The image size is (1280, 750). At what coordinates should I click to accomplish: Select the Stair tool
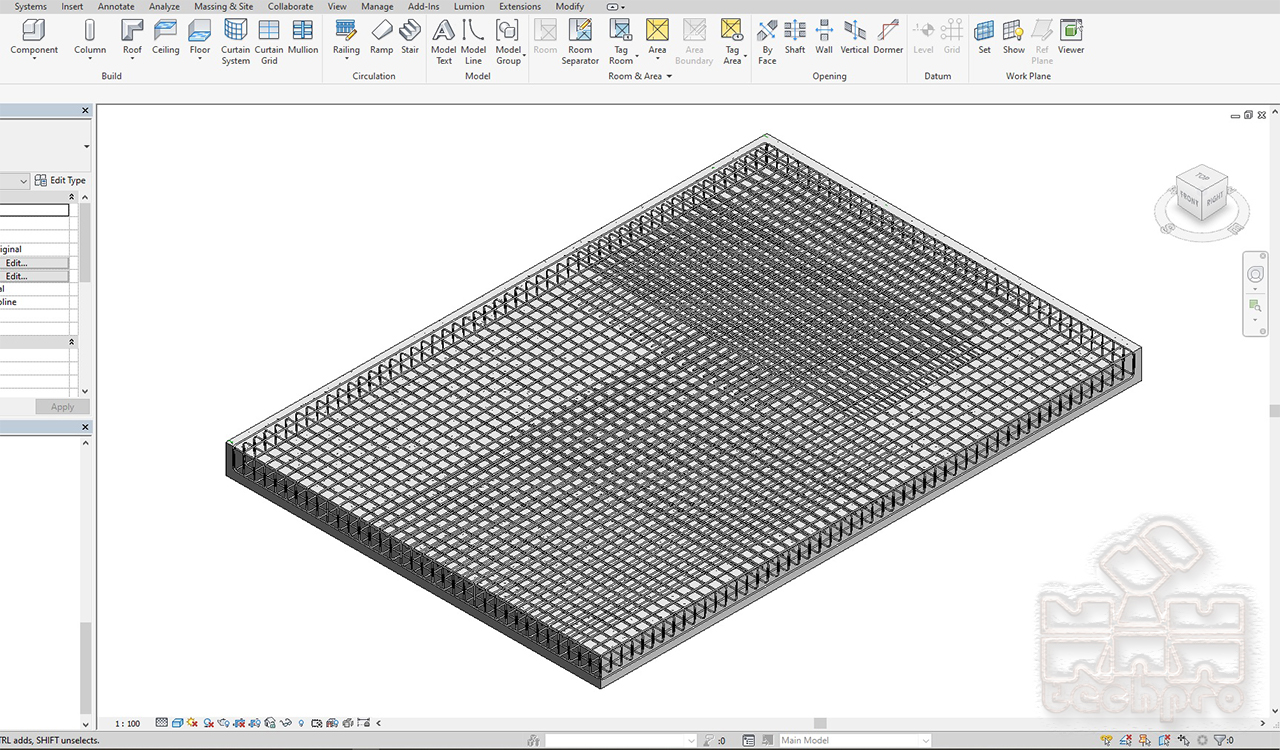[410, 37]
